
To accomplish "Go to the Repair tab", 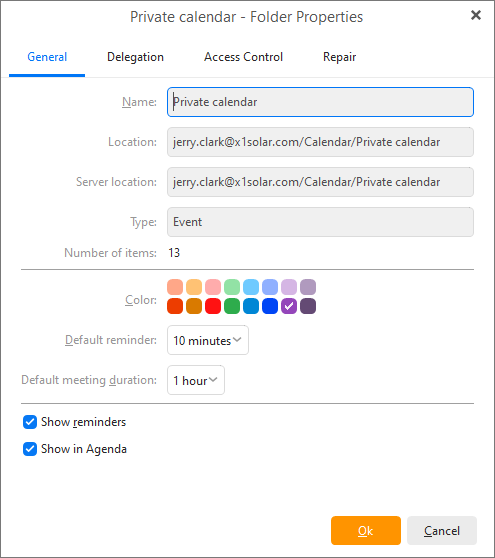I will 339,57.
